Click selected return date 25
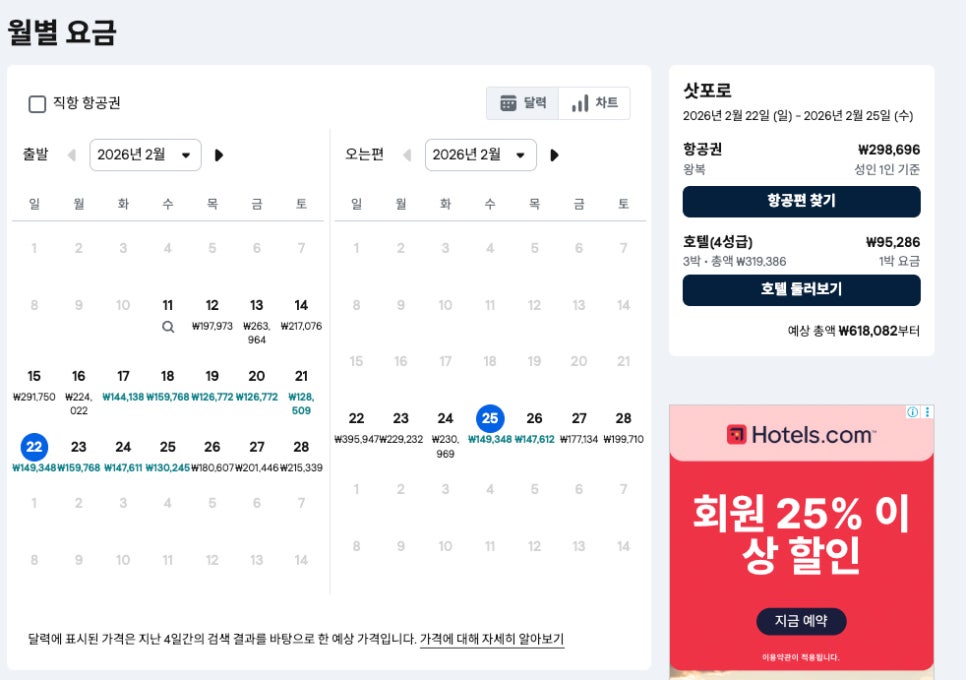 [490, 419]
